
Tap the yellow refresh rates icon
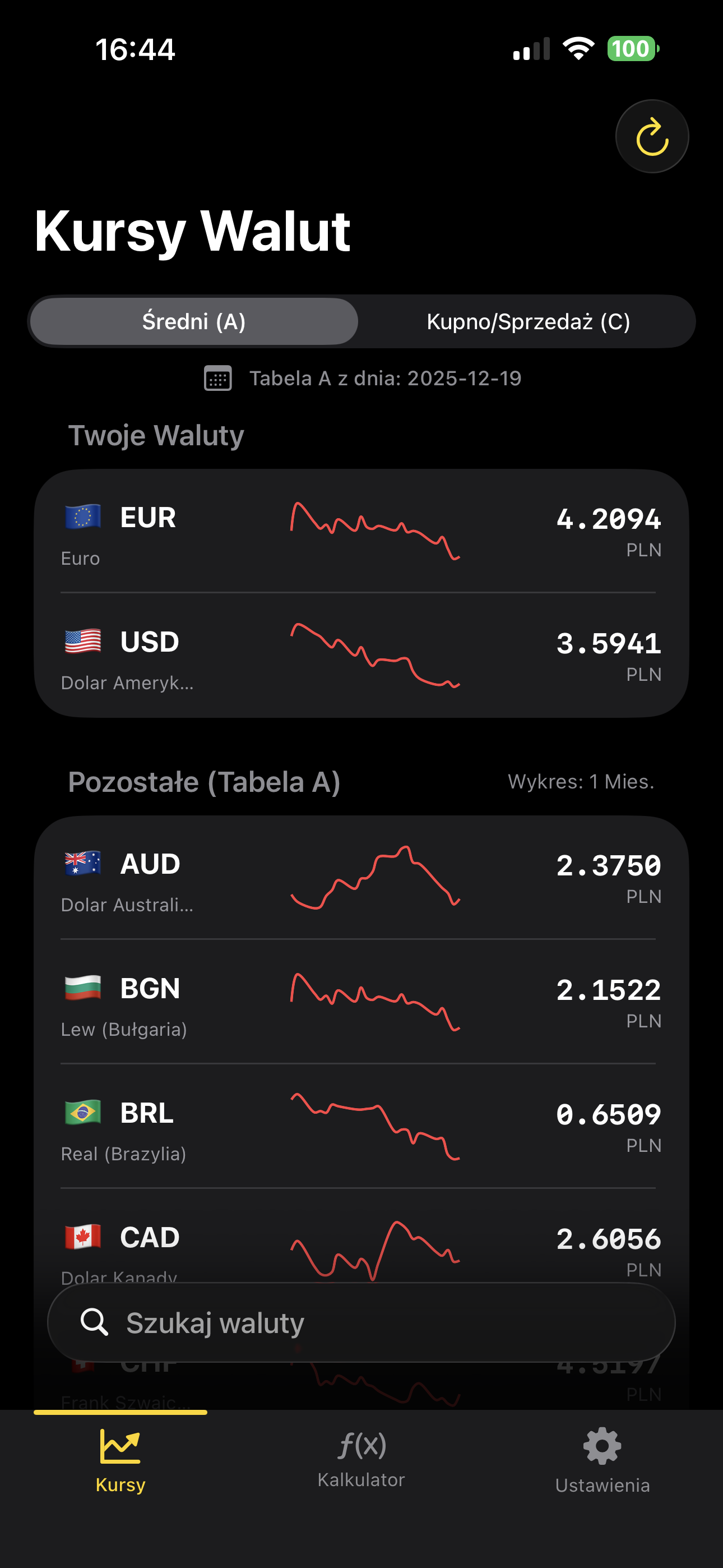(652, 137)
